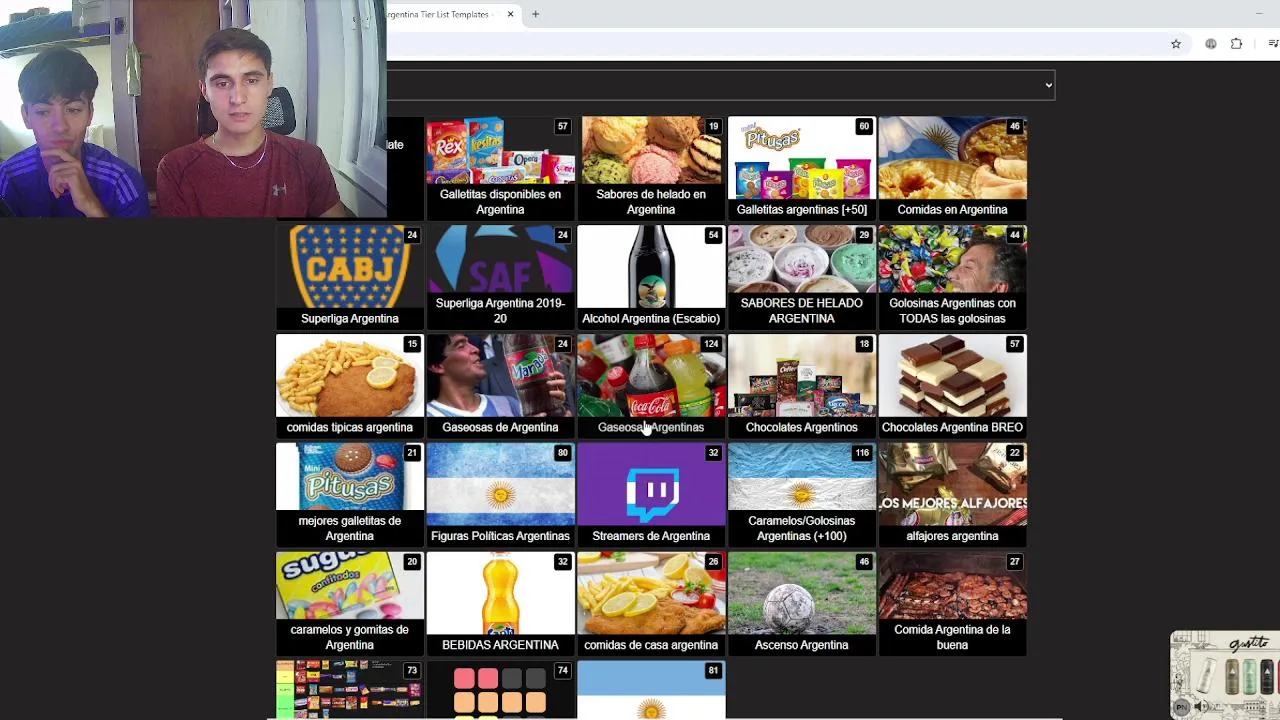
Task: Open mejores galletitas de Argentina template
Action: click(x=350, y=495)
